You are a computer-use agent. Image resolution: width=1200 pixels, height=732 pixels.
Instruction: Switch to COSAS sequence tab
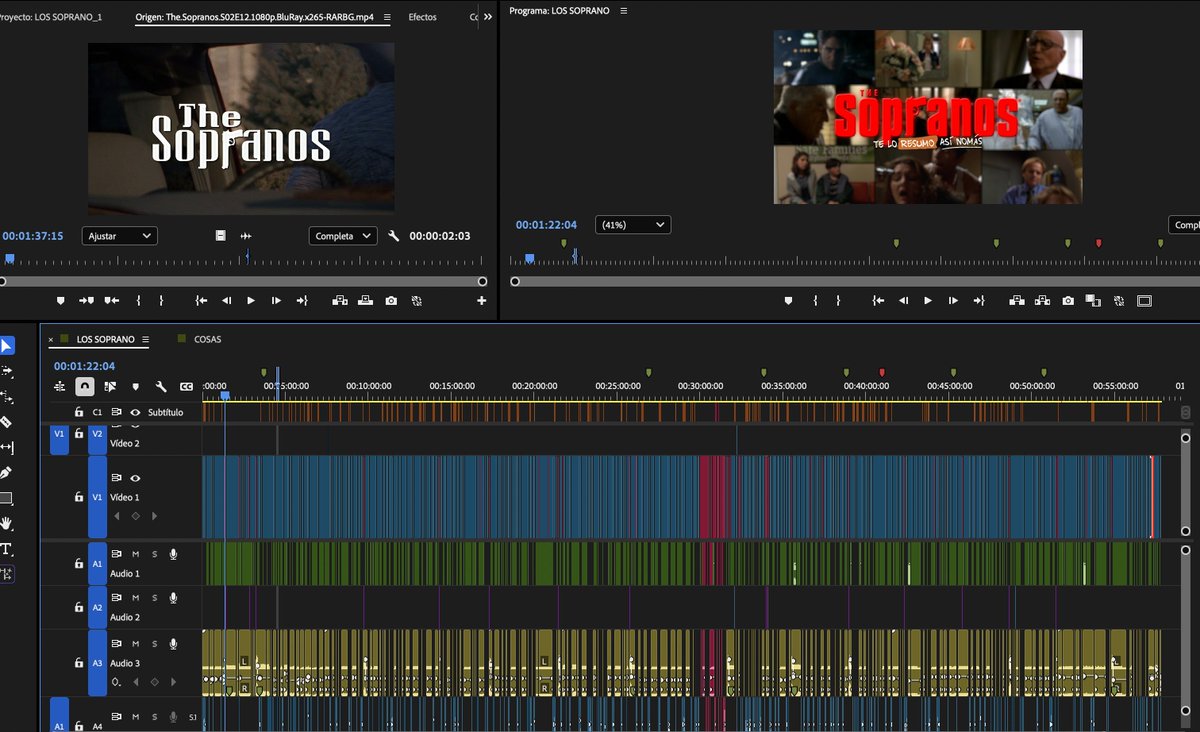click(208, 339)
